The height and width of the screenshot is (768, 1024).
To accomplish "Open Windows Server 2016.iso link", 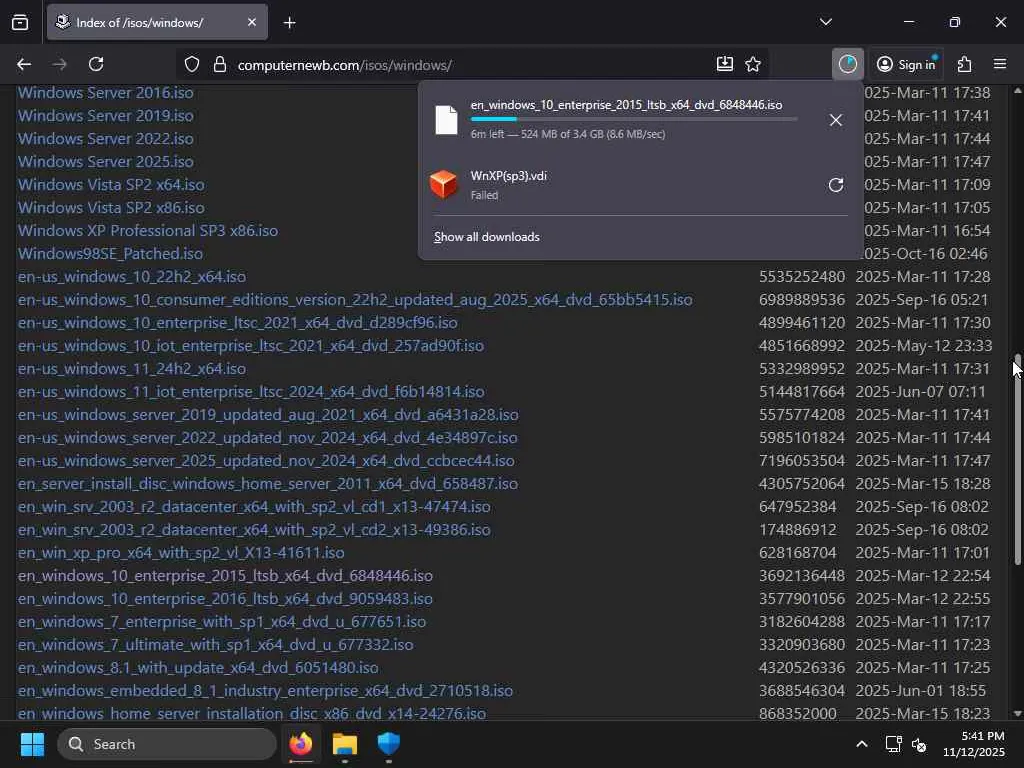I will click(105, 93).
